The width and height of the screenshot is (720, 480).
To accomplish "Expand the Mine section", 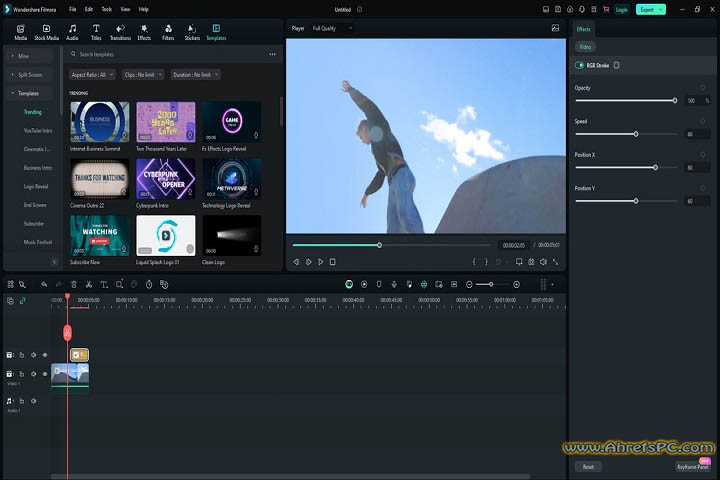I will 29,56.
